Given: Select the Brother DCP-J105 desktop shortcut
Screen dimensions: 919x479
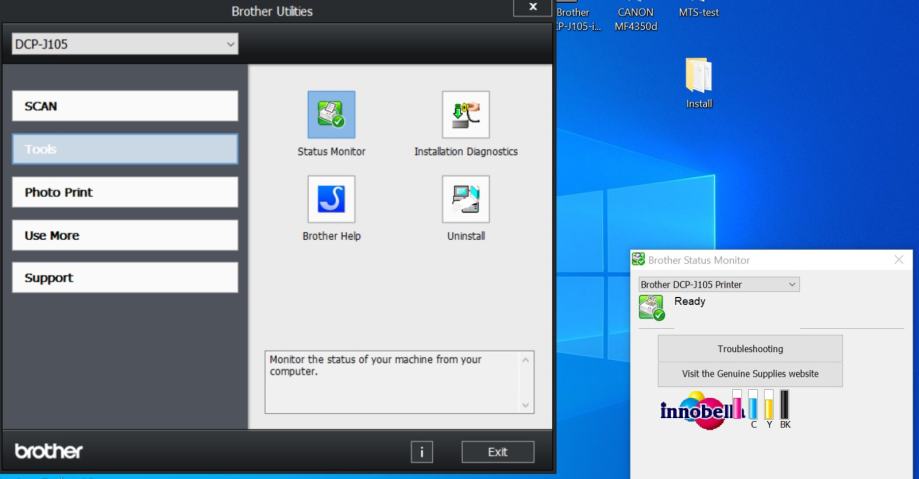Looking at the screenshot, I should (577, 19).
